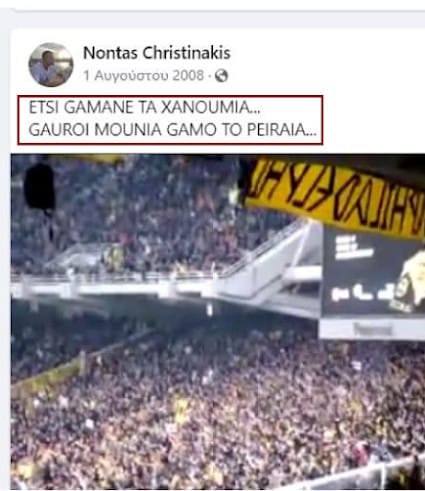Screen dimensions: 425x491
Task: Click the word Christinakis in the author name
Action: pos(187,53)
